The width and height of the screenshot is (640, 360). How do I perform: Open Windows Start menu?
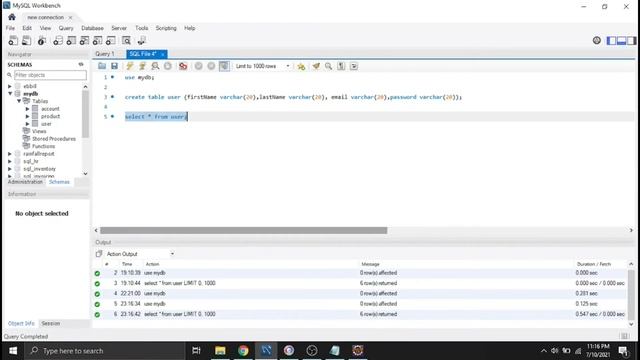13,351
